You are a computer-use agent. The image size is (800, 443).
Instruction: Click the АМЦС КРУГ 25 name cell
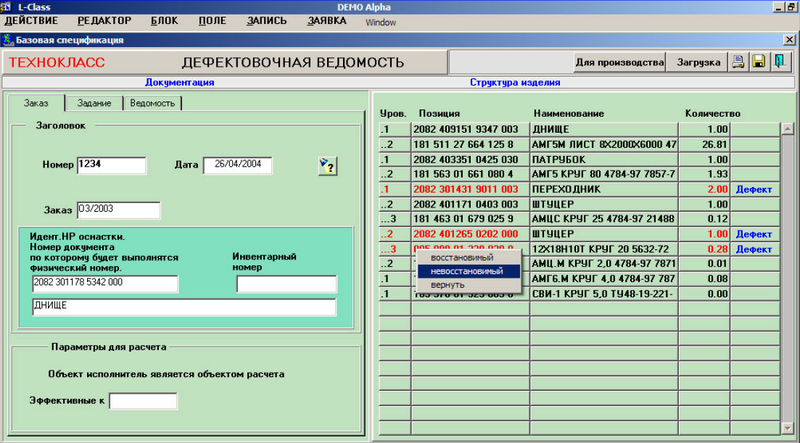(604, 219)
